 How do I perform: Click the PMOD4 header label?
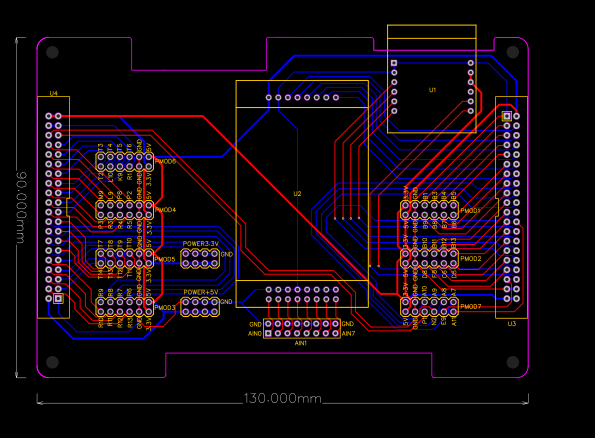coord(165,210)
